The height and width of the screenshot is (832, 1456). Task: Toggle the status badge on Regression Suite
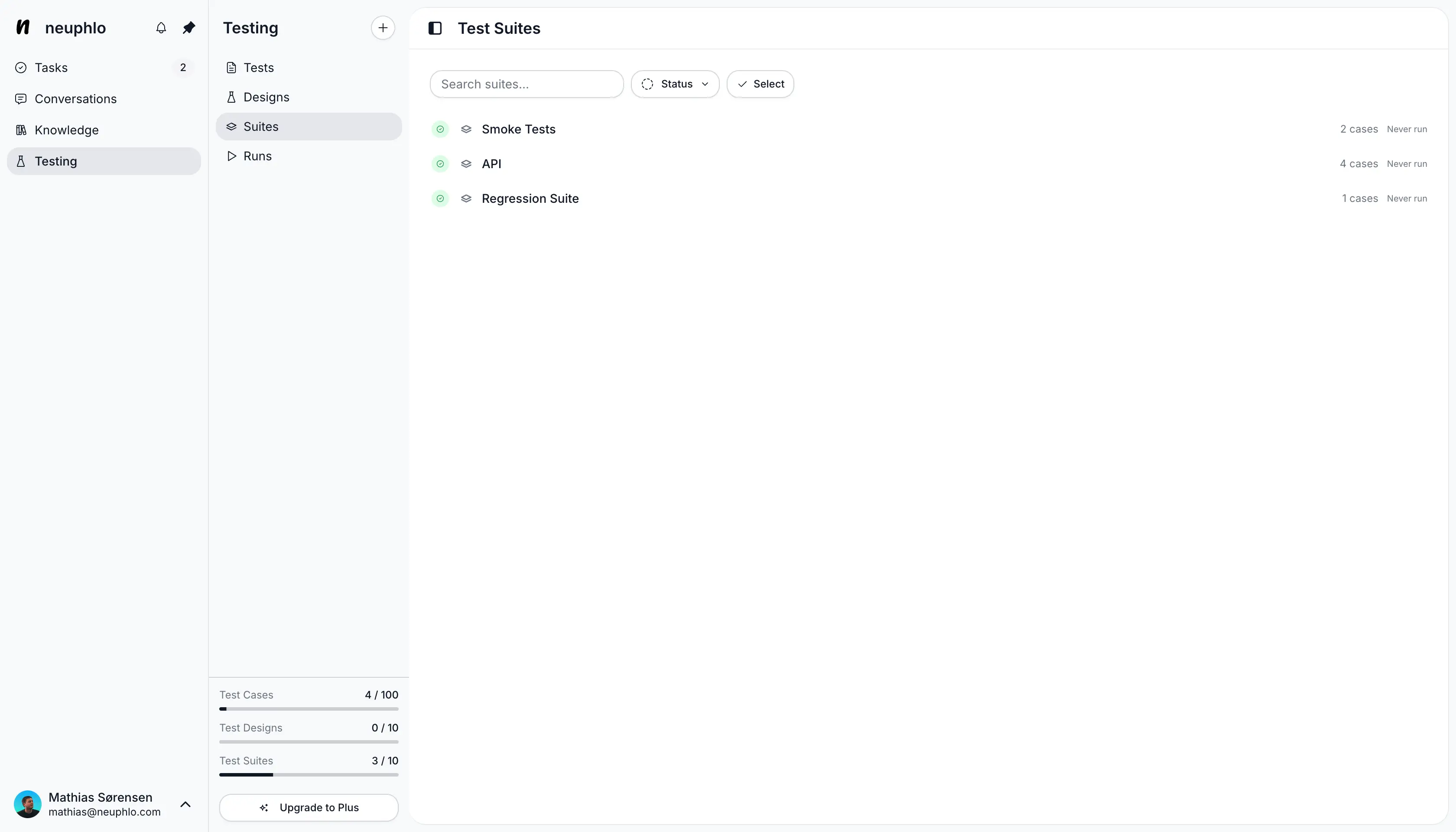click(x=440, y=198)
